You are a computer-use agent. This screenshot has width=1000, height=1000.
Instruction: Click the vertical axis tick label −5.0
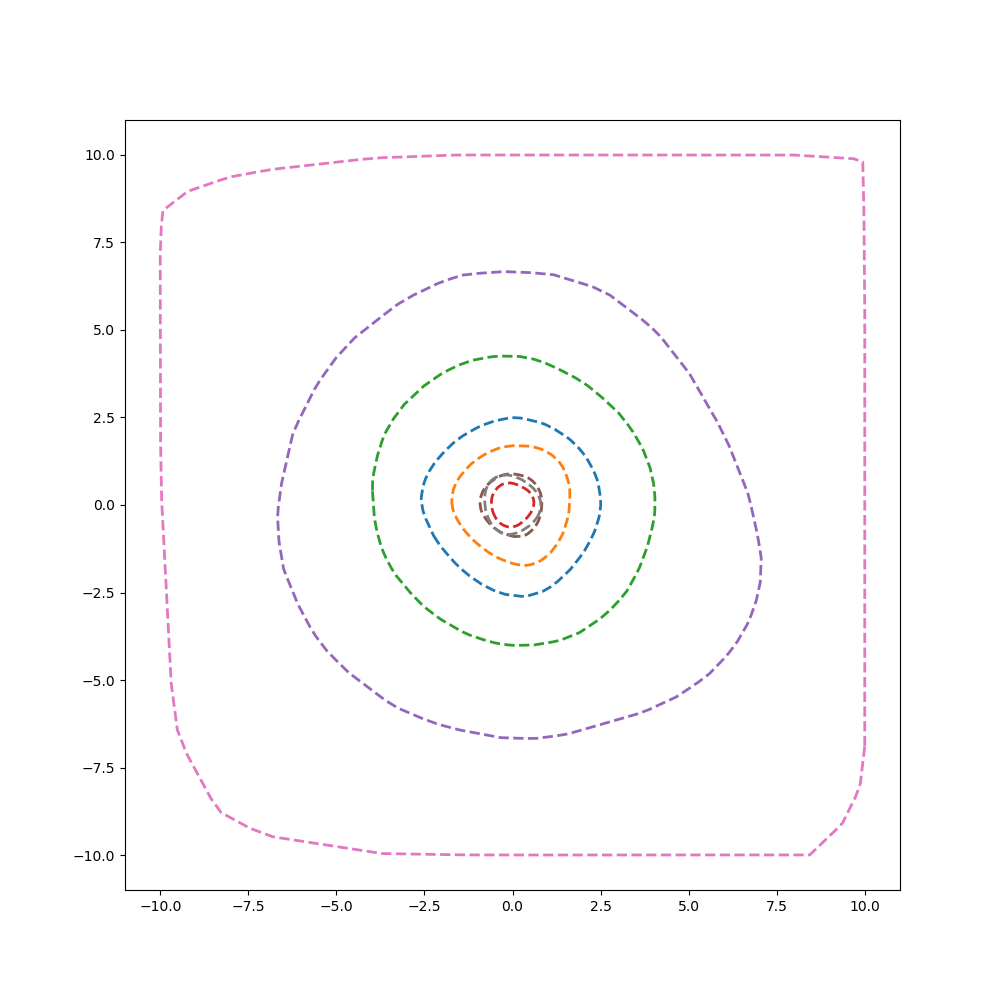point(99,681)
